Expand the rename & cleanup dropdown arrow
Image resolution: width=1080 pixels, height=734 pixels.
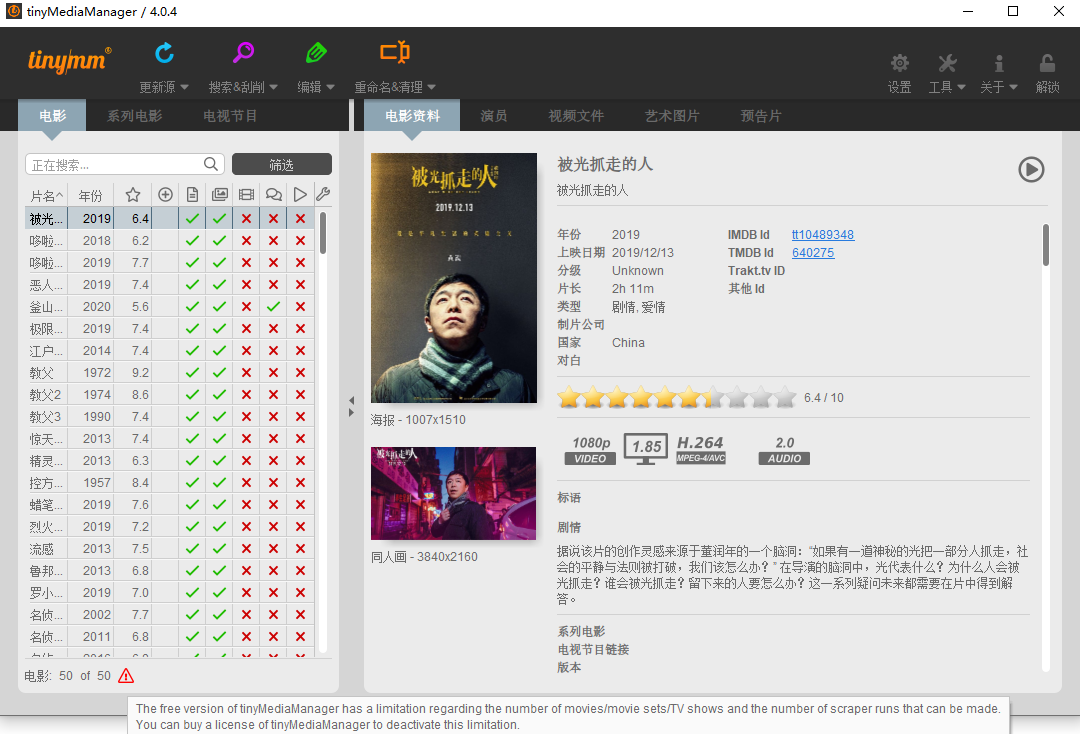tap(432, 87)
